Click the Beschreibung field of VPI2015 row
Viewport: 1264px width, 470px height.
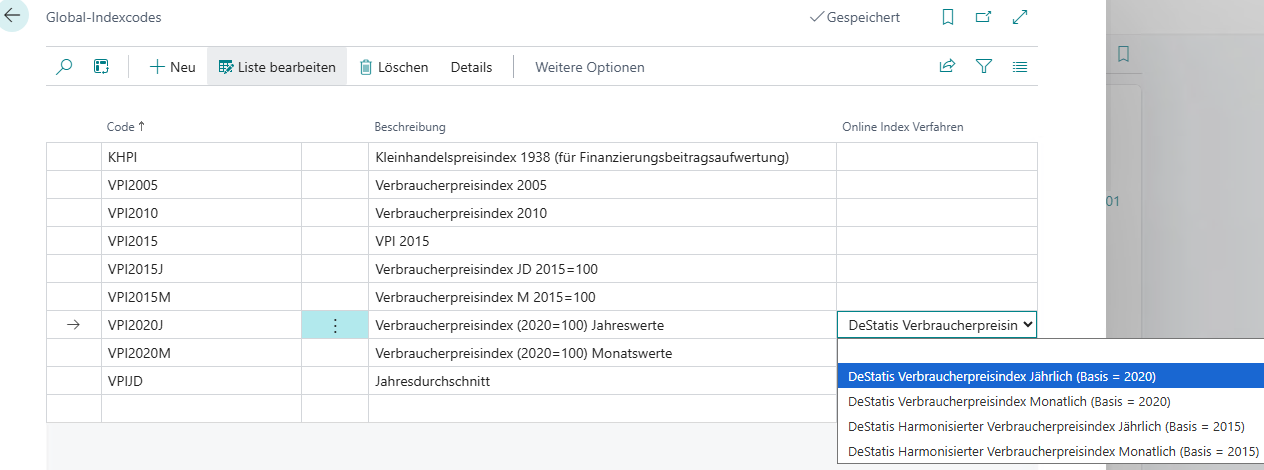pos(600,241)
